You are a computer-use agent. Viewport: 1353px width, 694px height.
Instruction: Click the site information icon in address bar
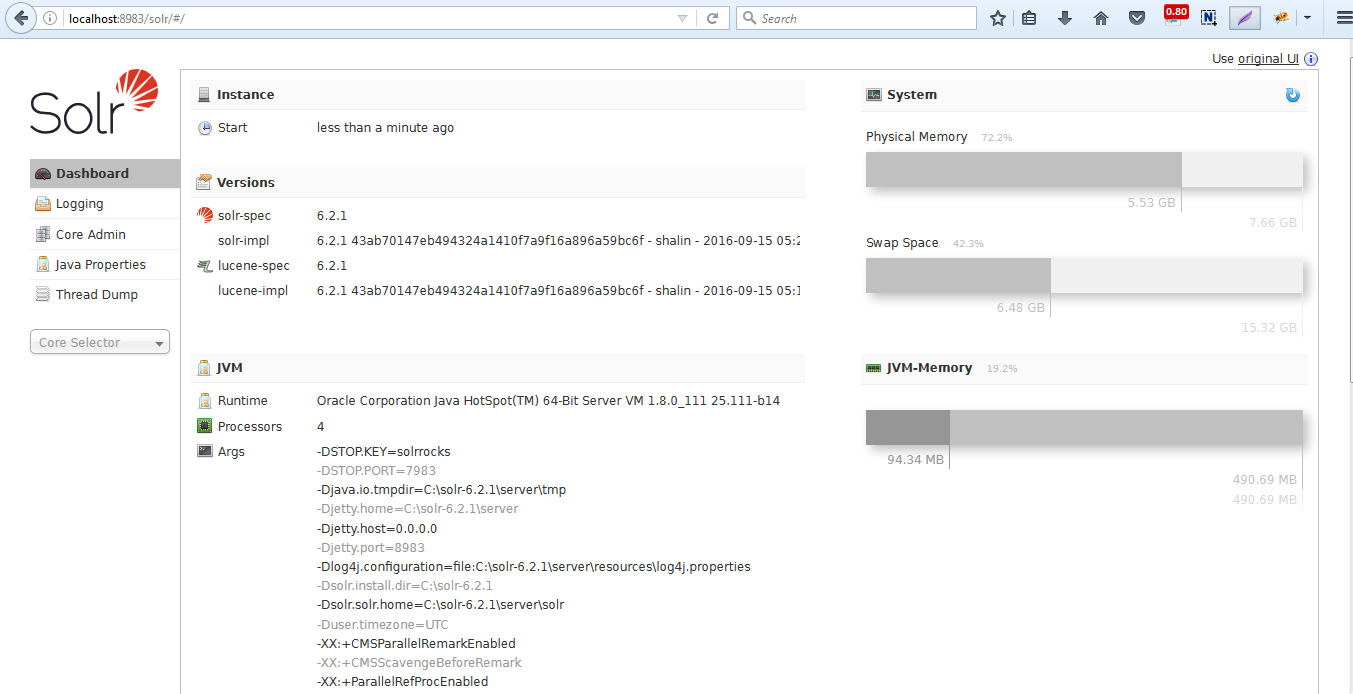(50, 18)
